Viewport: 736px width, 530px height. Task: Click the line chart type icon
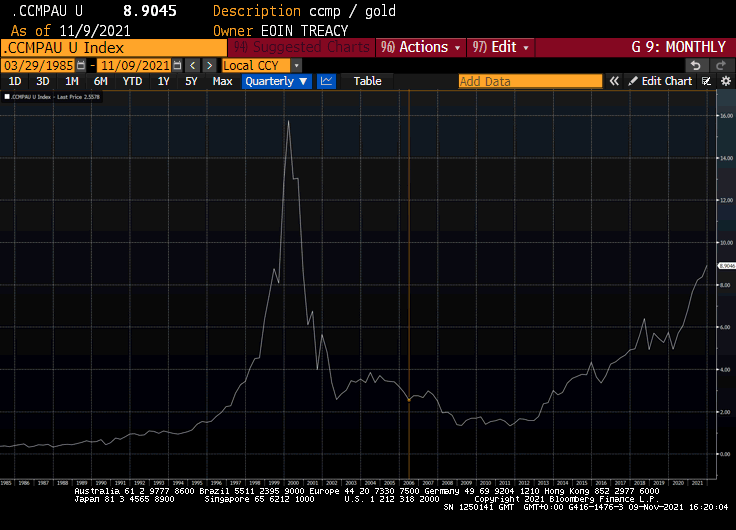point(326,81)
